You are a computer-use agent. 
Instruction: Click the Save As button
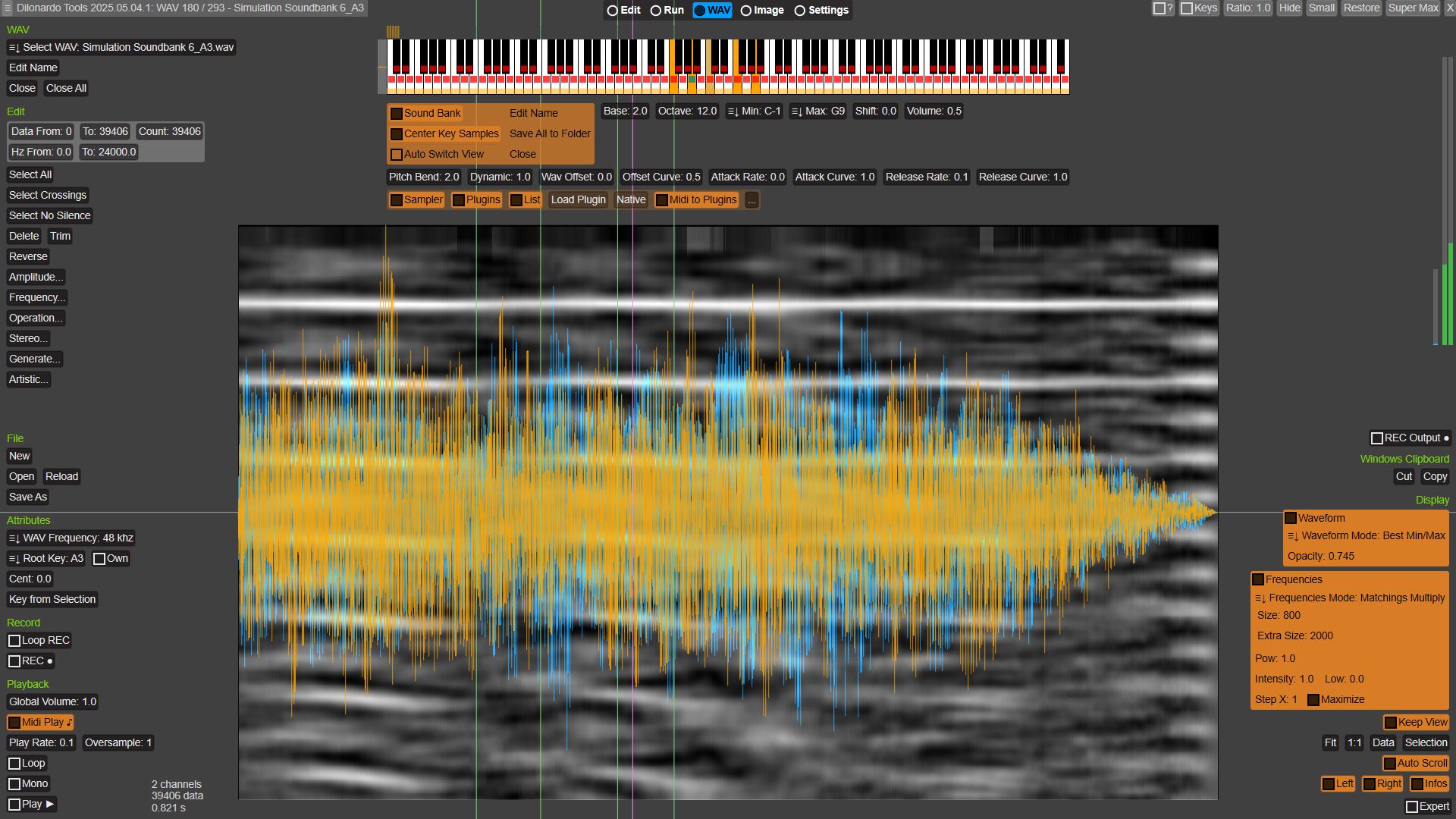(28, 497)
